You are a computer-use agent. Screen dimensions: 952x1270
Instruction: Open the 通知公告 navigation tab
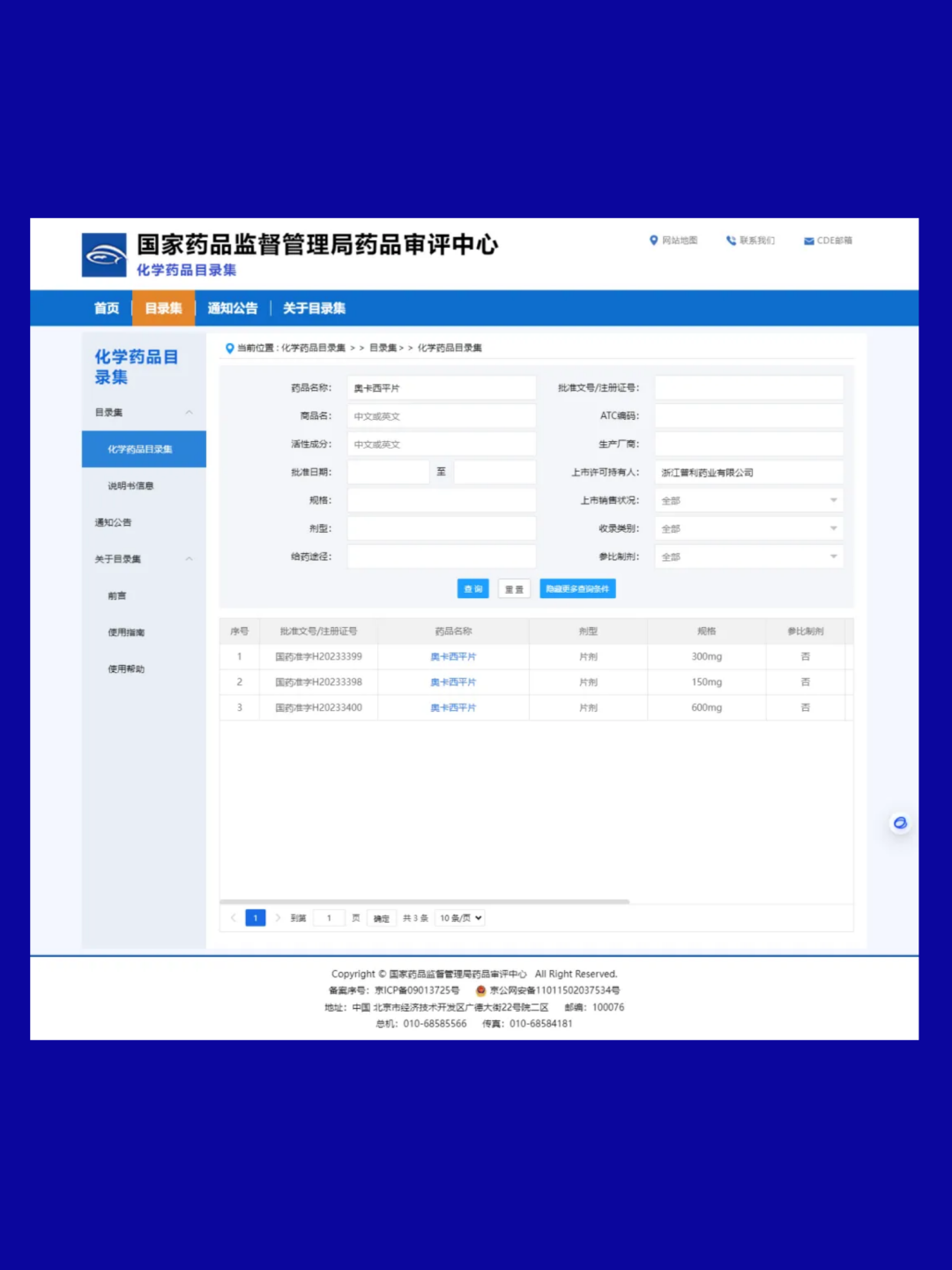click(x=233, y=309)
